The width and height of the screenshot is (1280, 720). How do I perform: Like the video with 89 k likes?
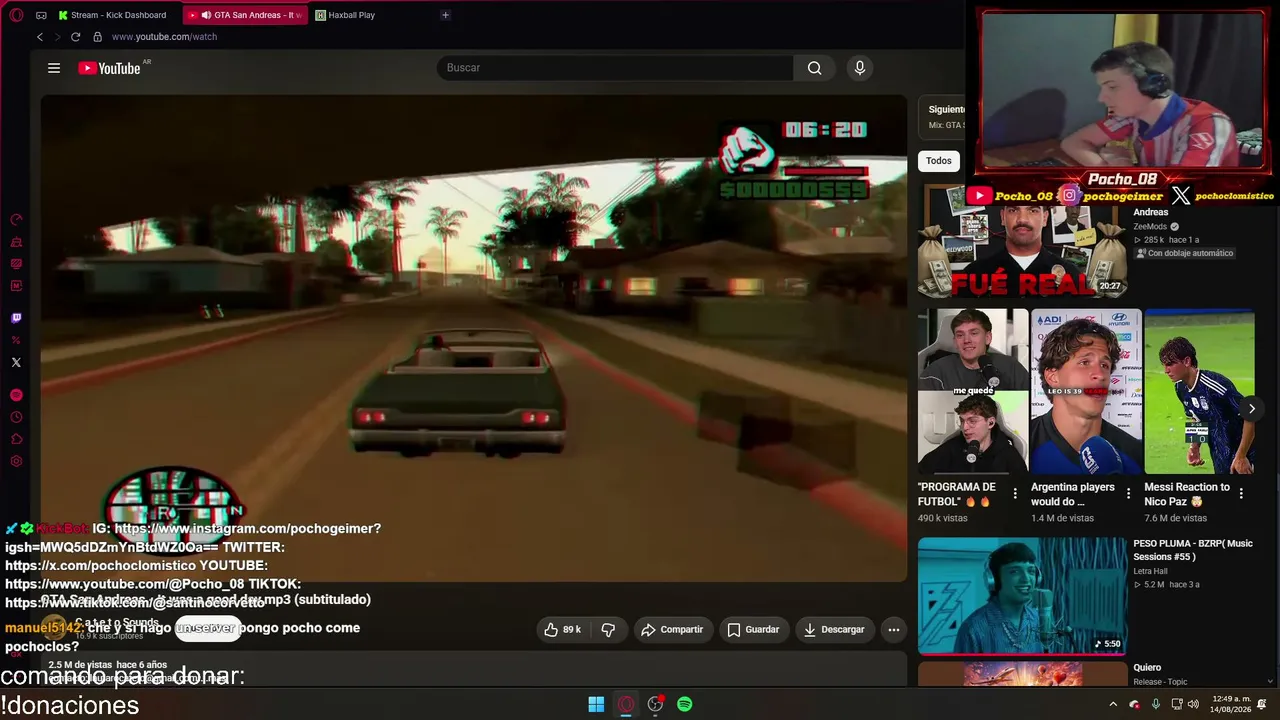tap(562, 630)
